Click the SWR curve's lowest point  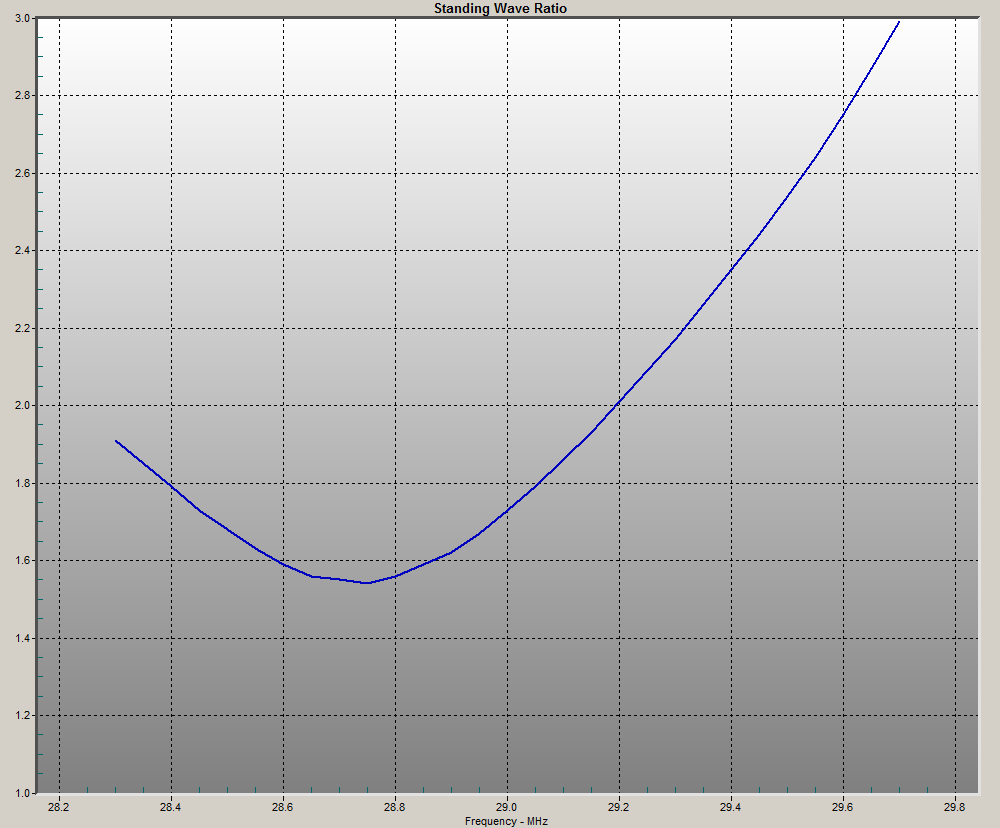tap(367, 582)
